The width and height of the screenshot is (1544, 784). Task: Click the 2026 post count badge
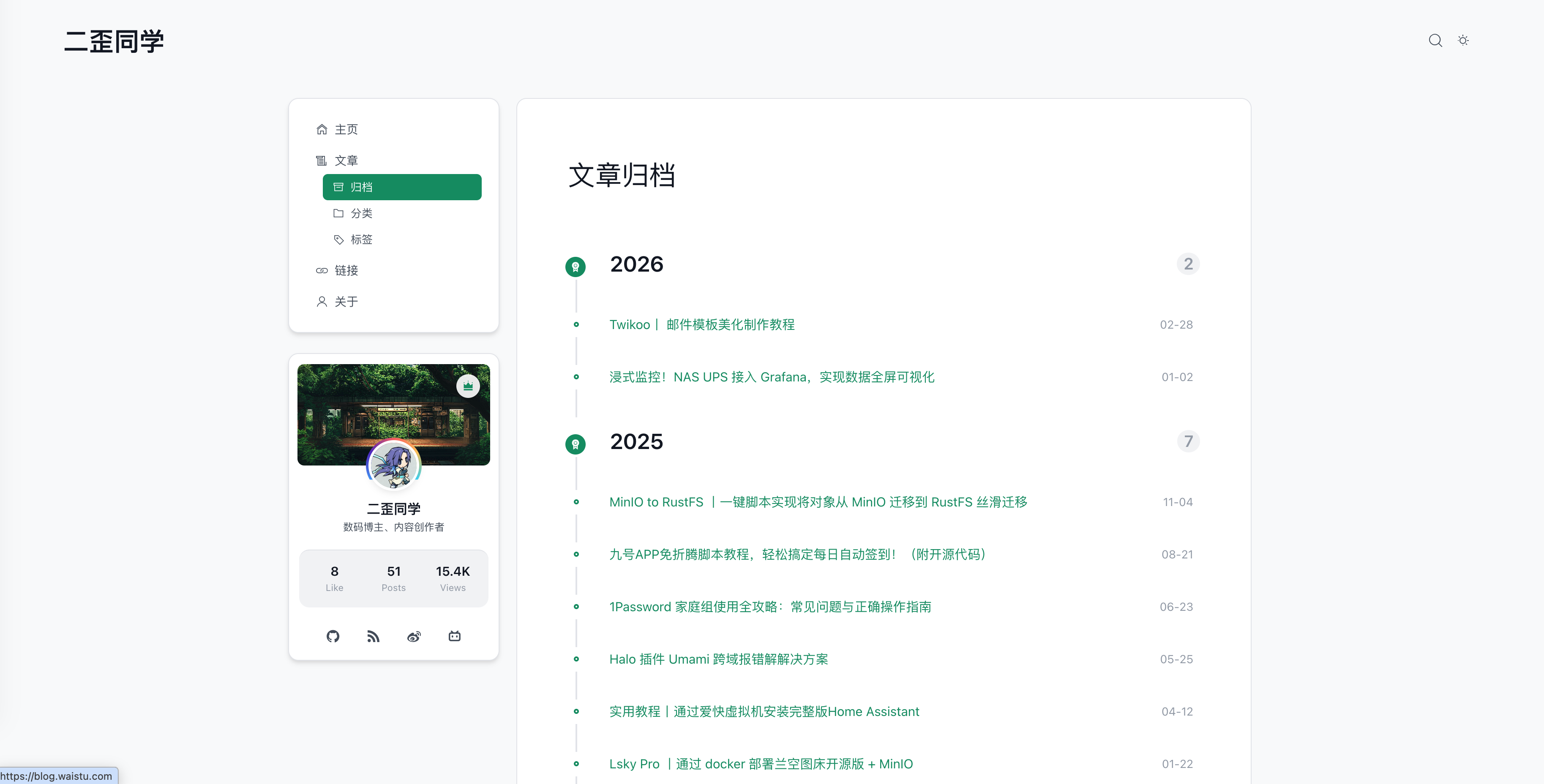(x=1189, y=264)
